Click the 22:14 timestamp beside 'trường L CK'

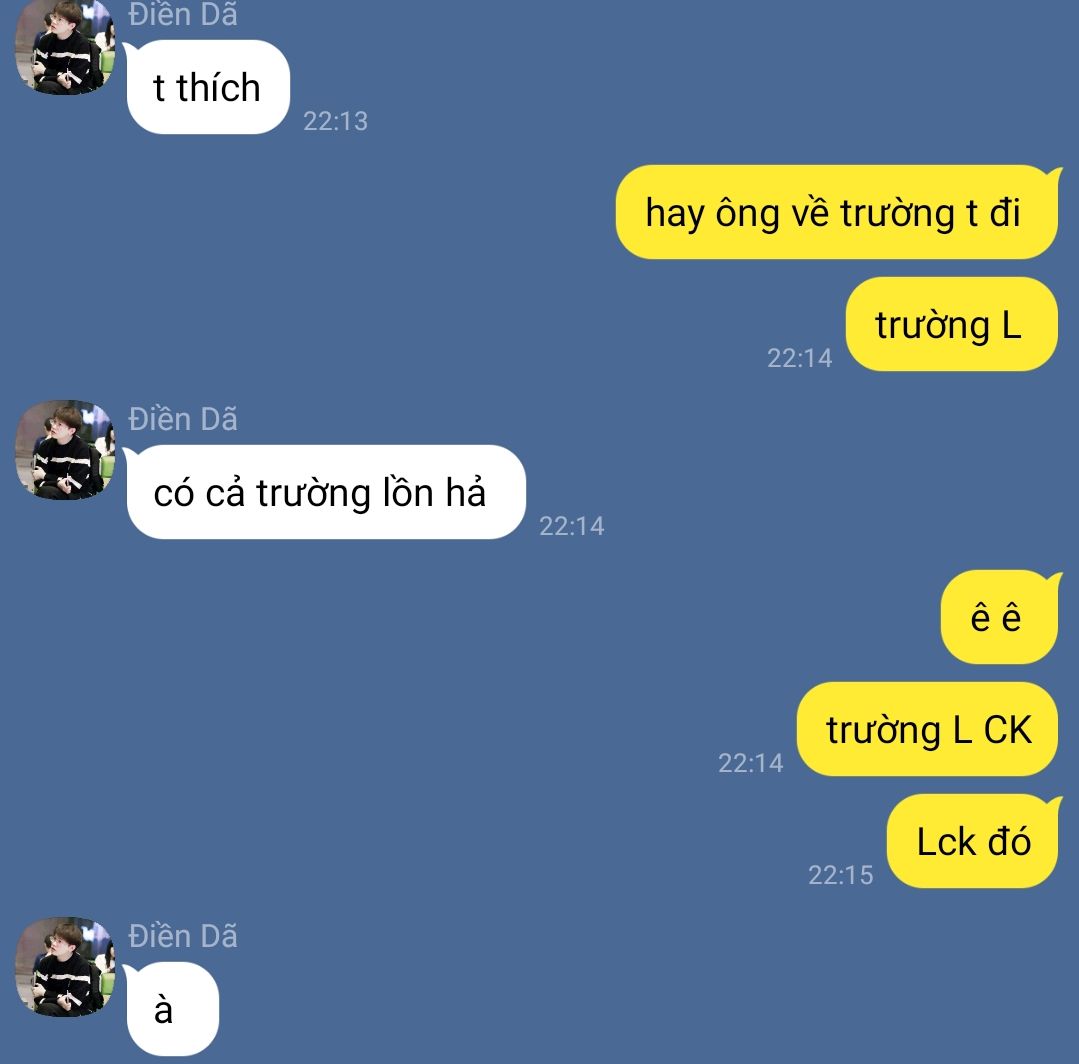(751, 763)
